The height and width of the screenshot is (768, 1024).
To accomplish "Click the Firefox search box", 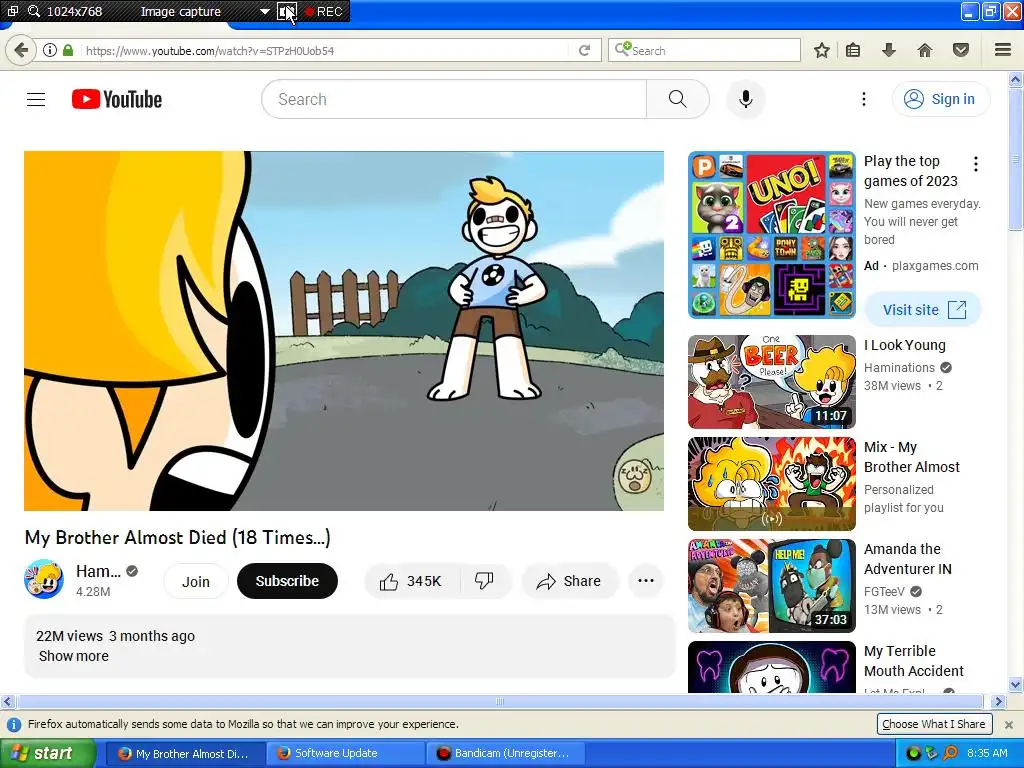I will coord(704,50).
